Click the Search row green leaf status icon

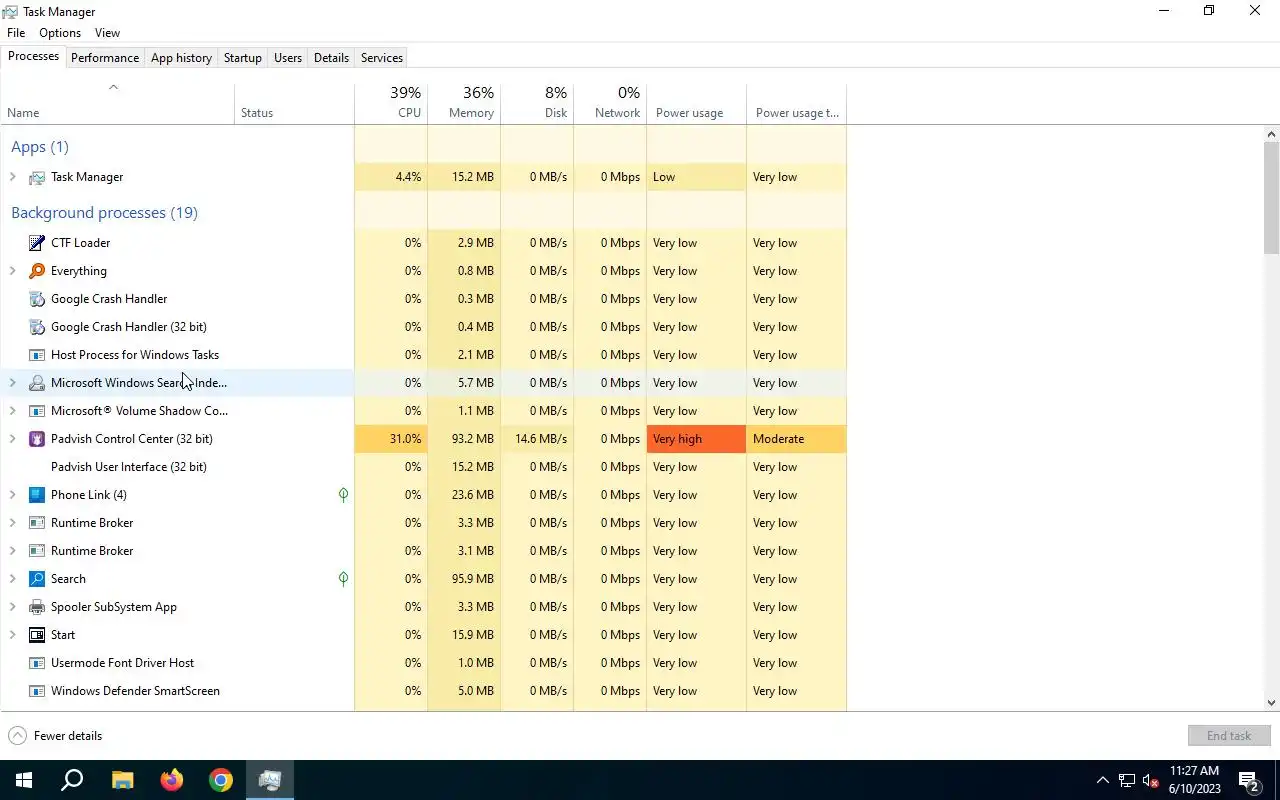pos(343,579)
